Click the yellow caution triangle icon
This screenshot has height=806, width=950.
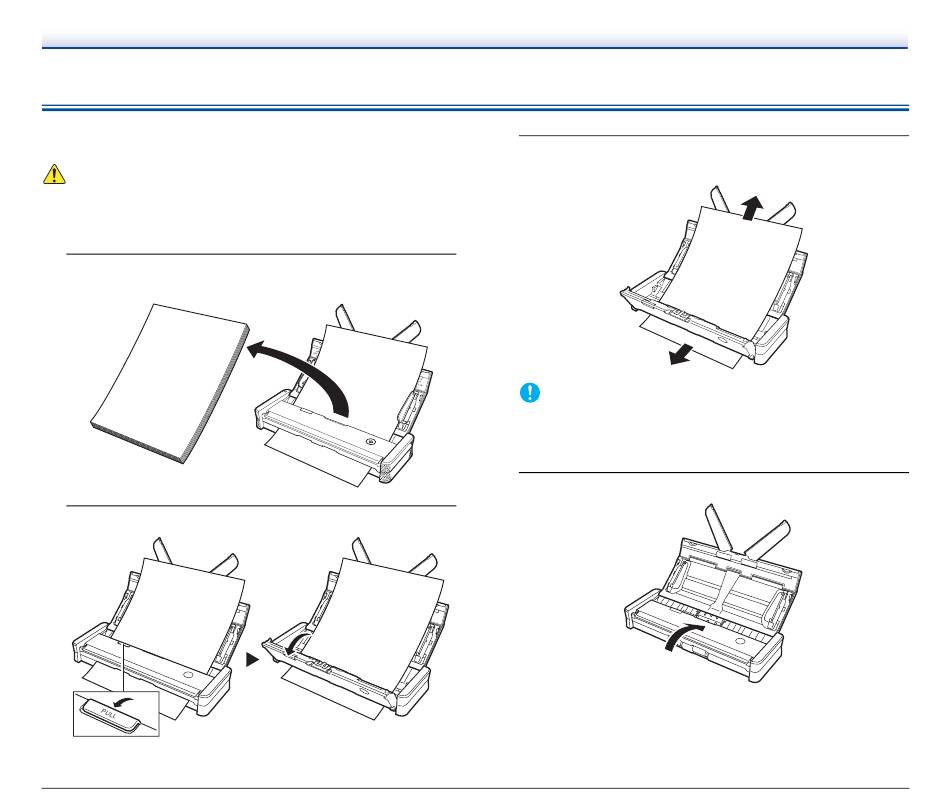click(54, 174)
